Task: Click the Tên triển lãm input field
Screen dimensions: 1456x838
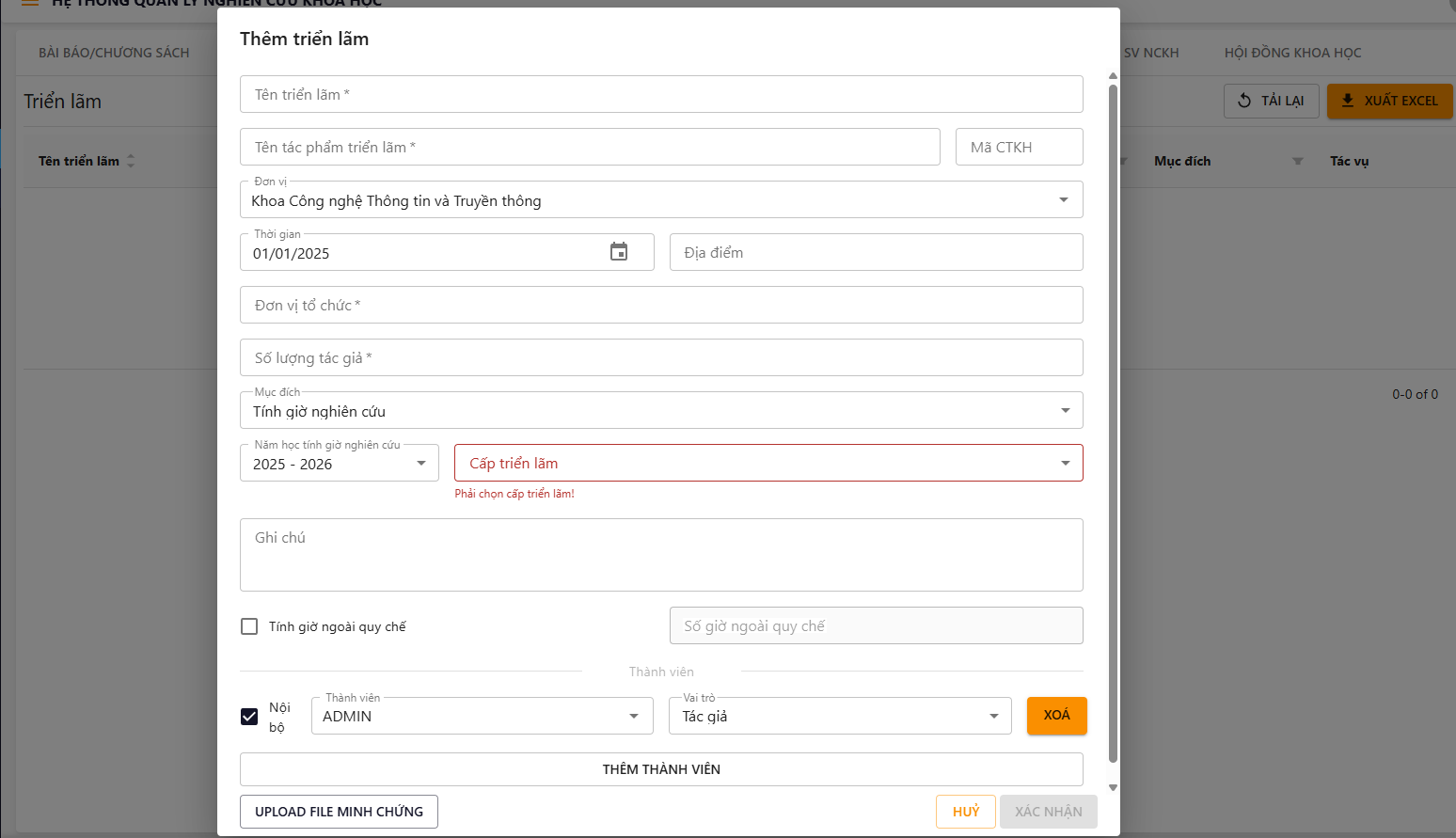Action: pos(660,95)
